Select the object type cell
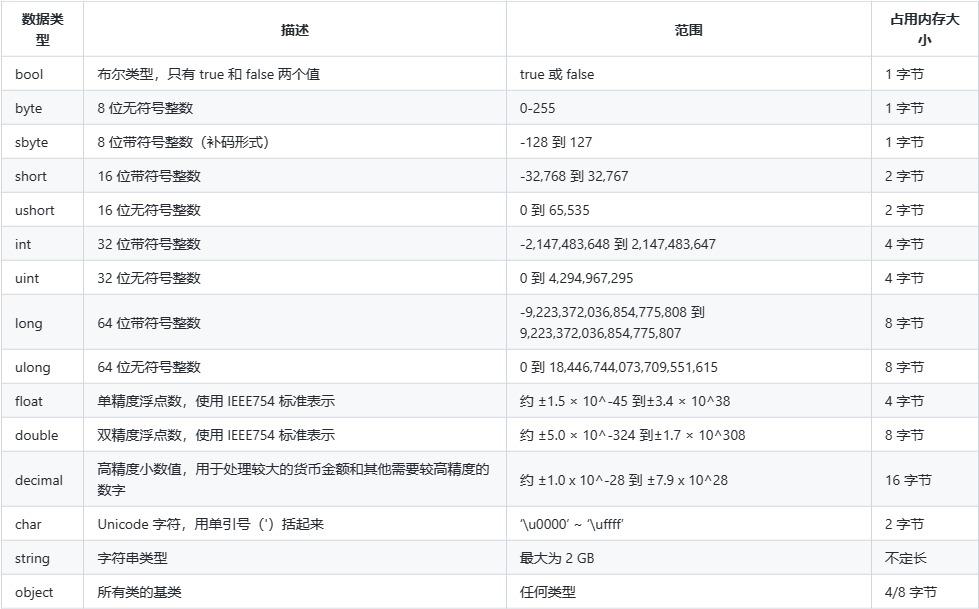Screen dimensions: 979x609 coord(42,592)
